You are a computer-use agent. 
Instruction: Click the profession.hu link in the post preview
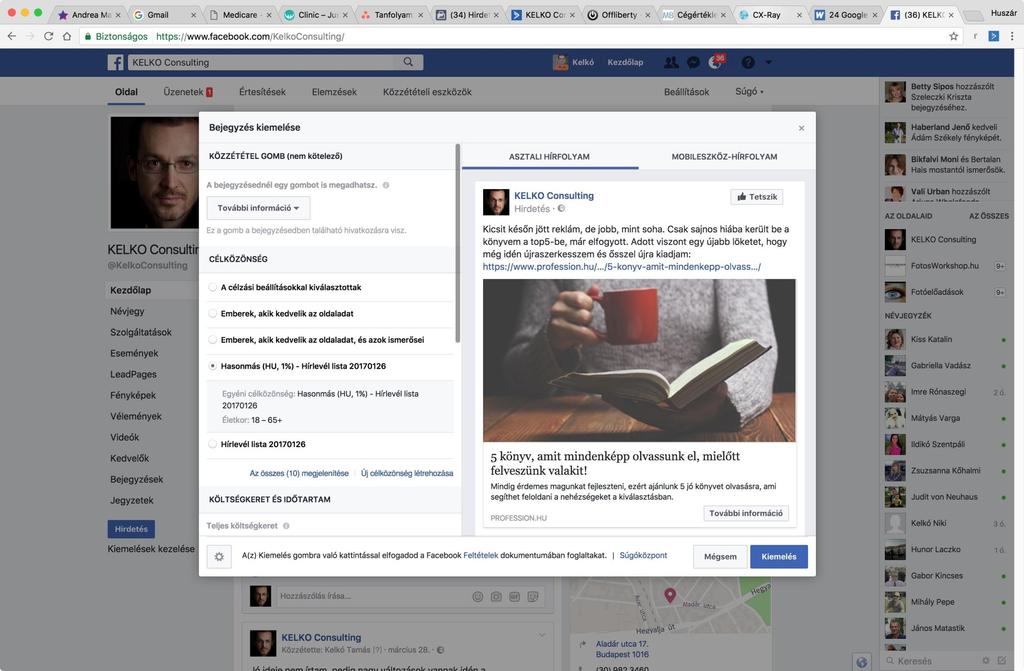(622, 267)
